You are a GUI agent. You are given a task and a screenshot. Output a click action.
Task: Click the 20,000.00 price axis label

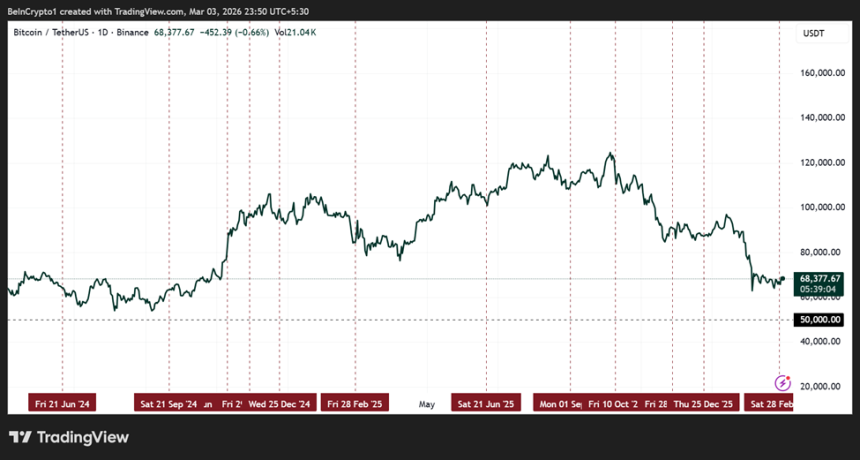coord(824,386)
